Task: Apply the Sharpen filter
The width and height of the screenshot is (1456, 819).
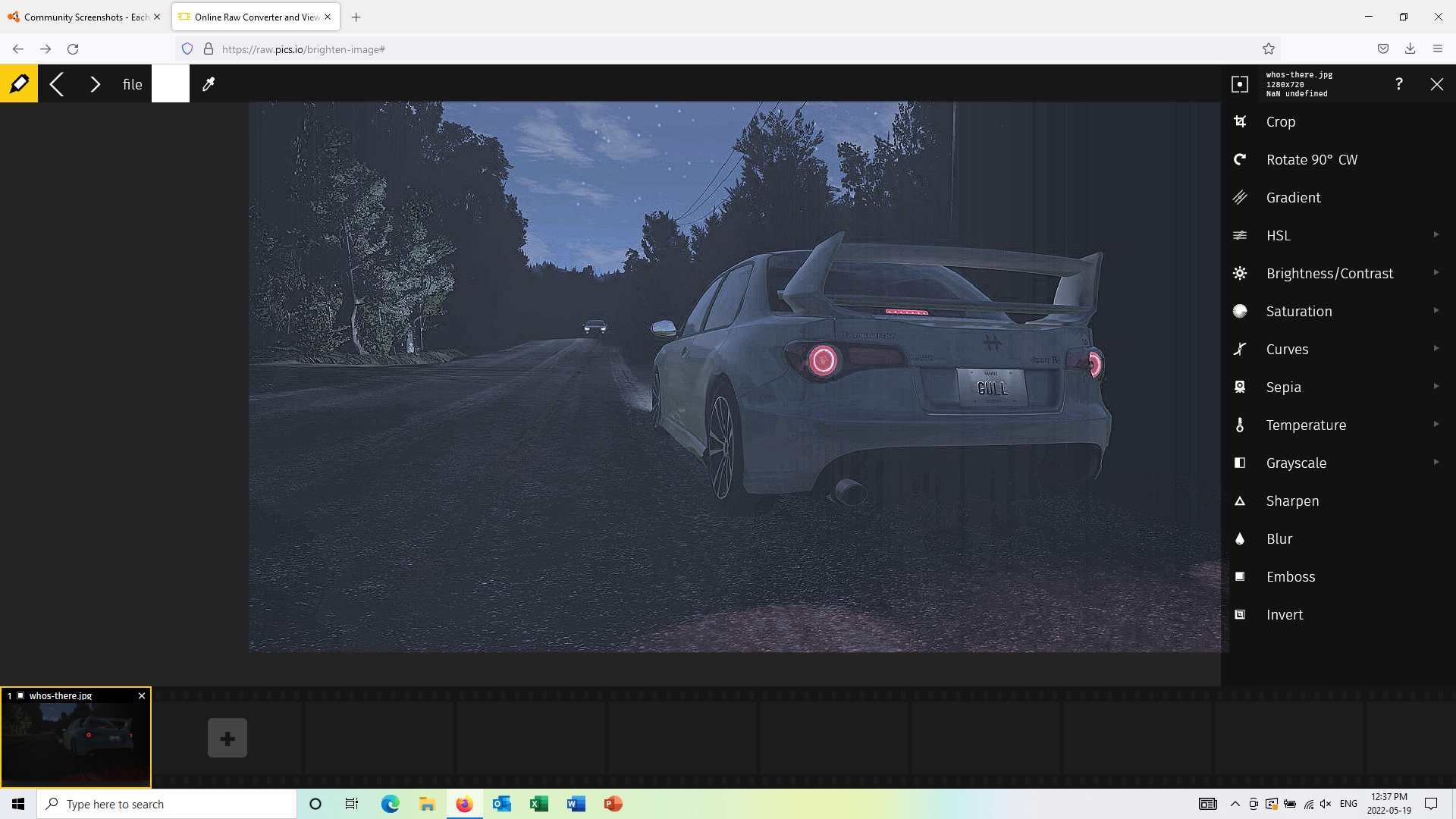Action: click(x=1291, y=501)
